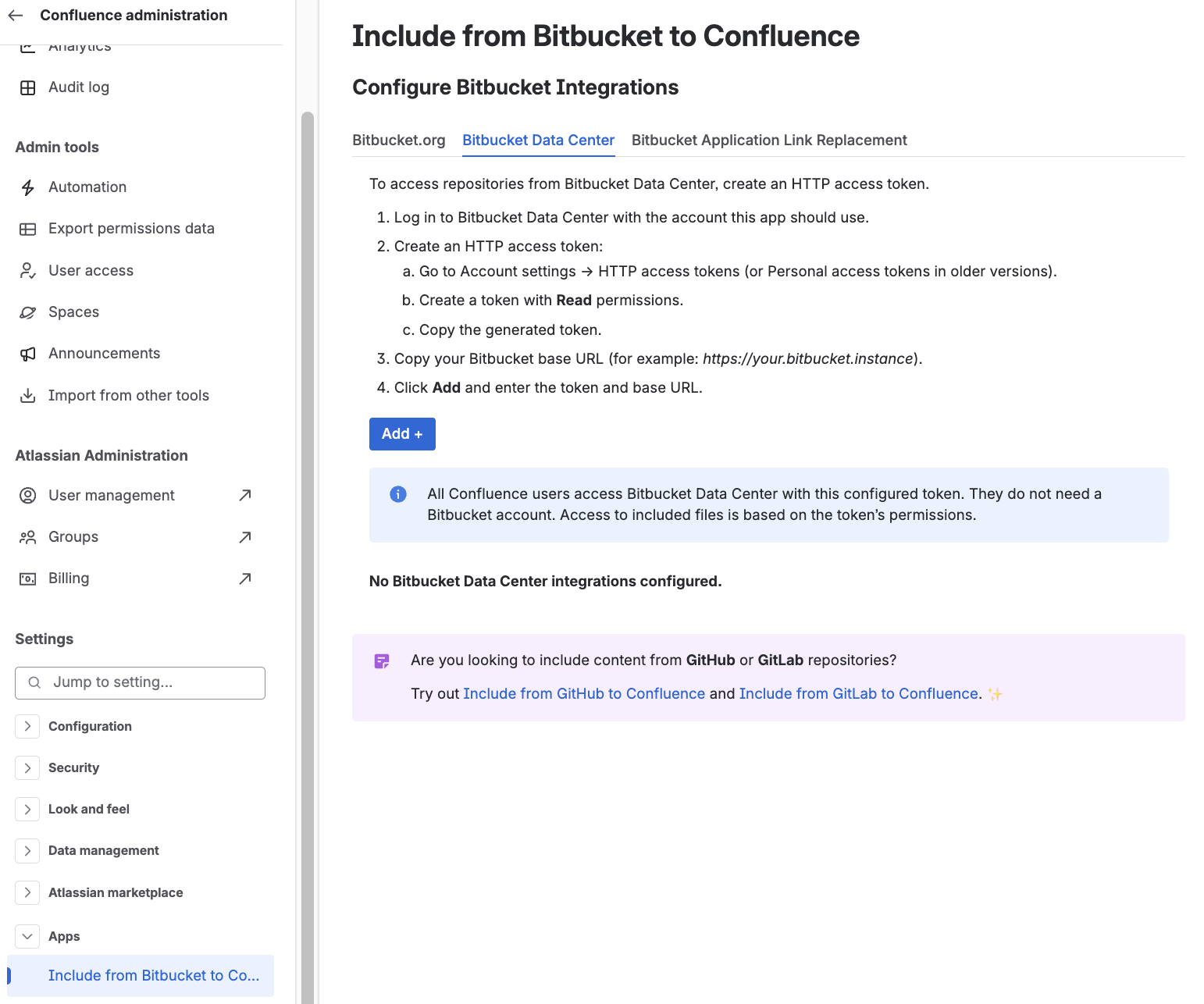
Task: Open Include from GitHub to Confluence link
Action: [583, 693]
